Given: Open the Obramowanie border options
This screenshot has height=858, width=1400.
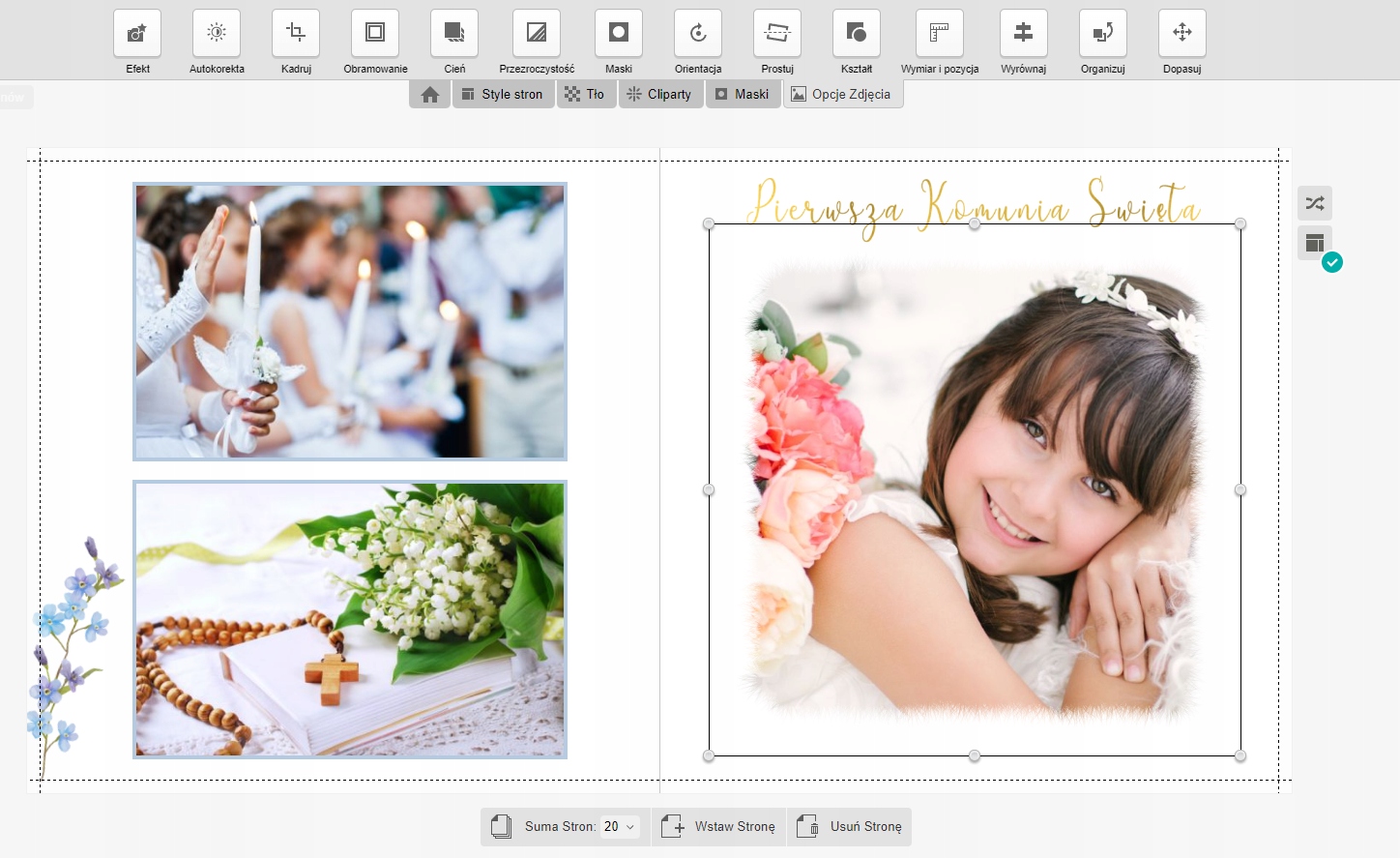Looking at the screenshot, I should [375, 33].
